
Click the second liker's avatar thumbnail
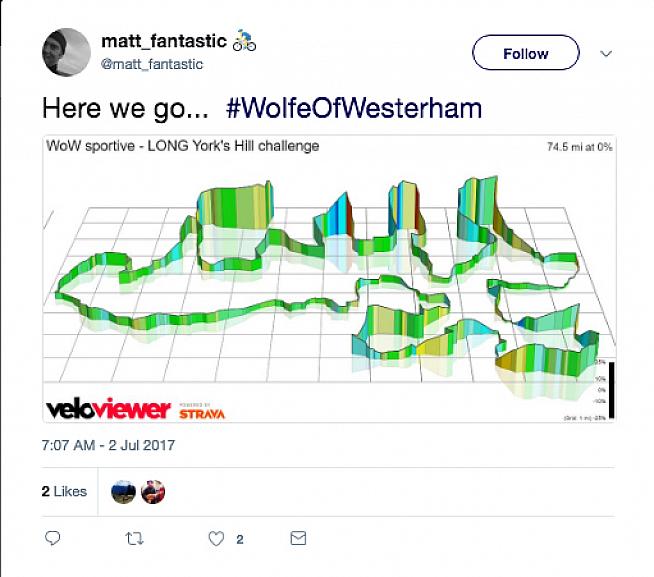click(153, 492)
